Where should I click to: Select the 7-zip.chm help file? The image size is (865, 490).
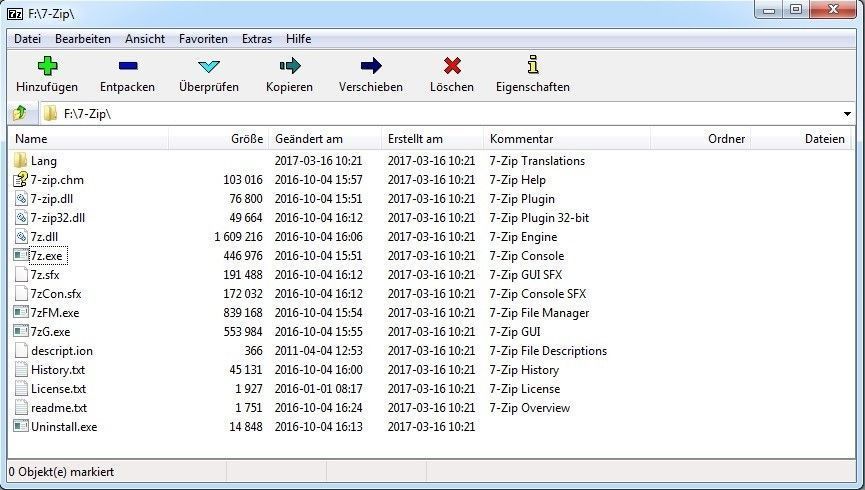pos(56,180)
